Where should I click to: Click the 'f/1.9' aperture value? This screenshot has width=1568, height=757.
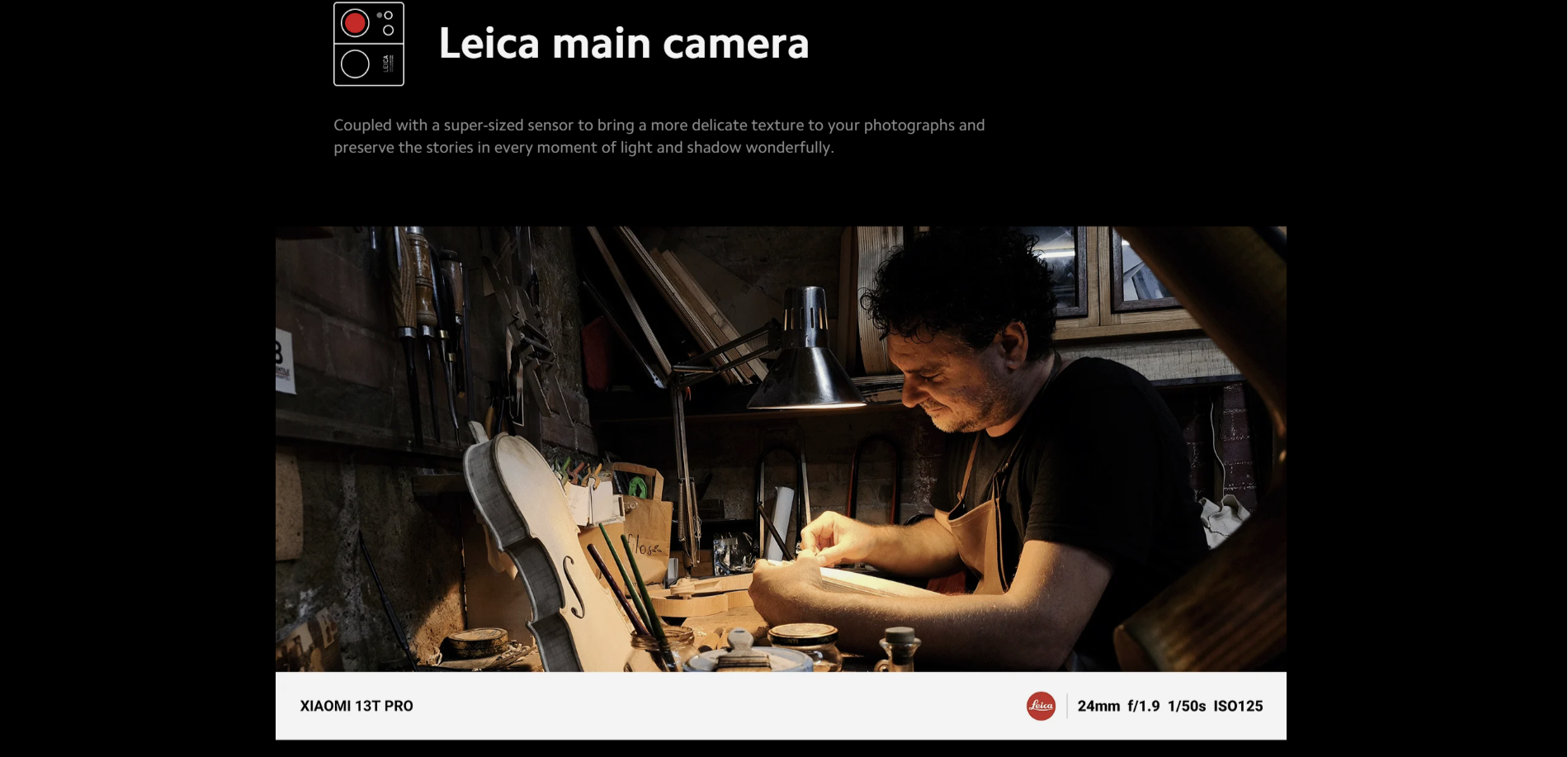[1144, 706]
